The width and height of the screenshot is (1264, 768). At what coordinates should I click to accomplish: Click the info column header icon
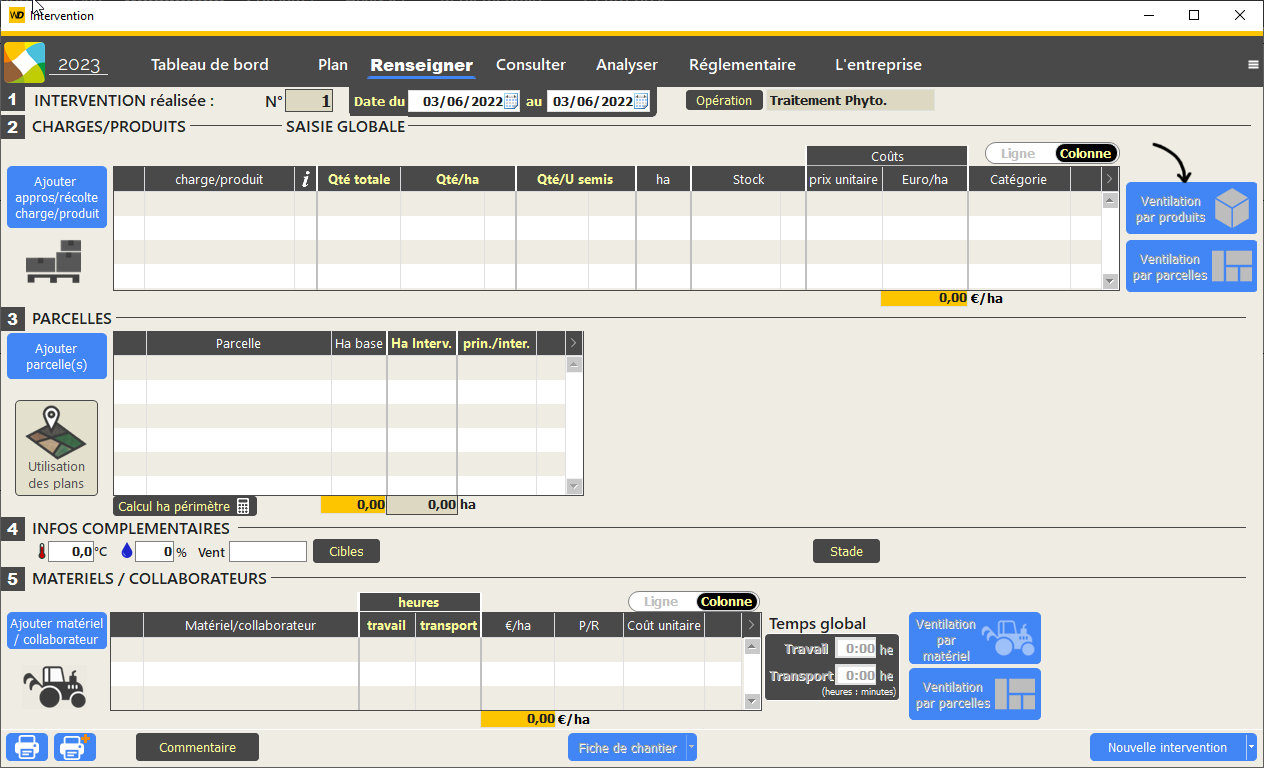[x=305, y=179]
